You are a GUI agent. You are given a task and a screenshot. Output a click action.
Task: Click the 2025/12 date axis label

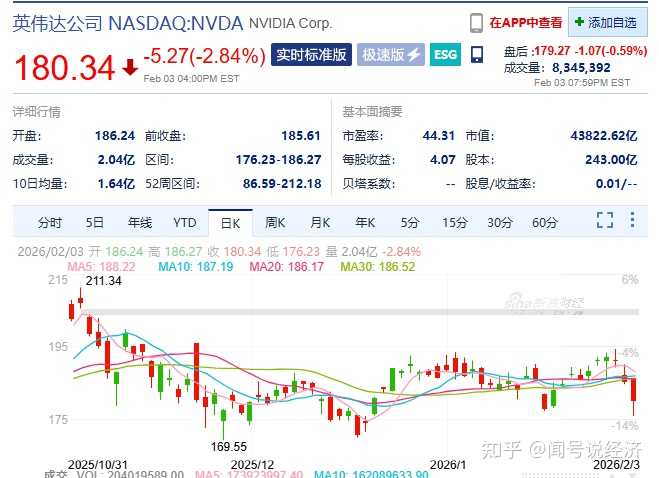252,465
